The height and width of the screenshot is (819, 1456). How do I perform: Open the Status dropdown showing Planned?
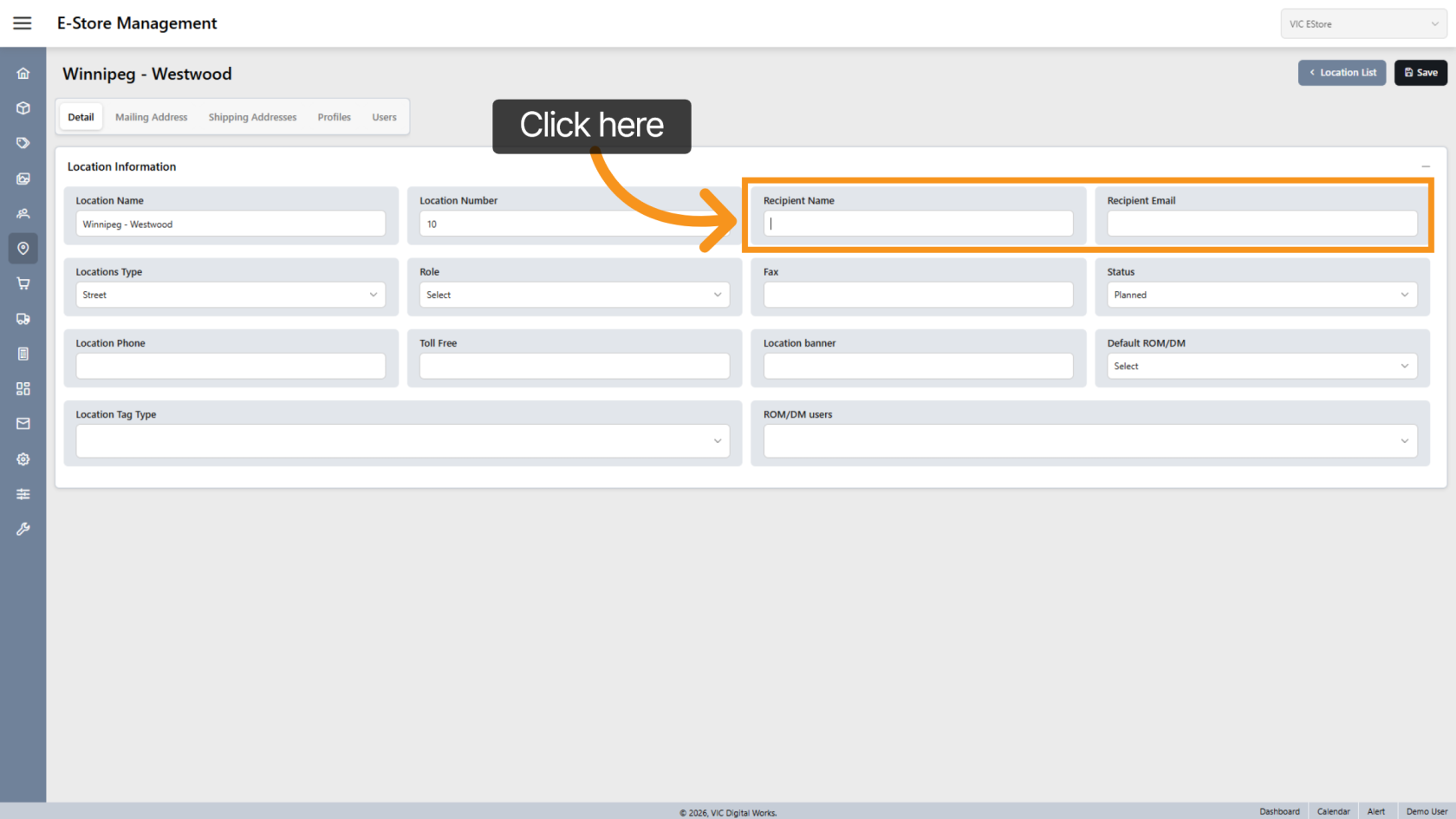pyautogui.click(x=1261, y=295)
